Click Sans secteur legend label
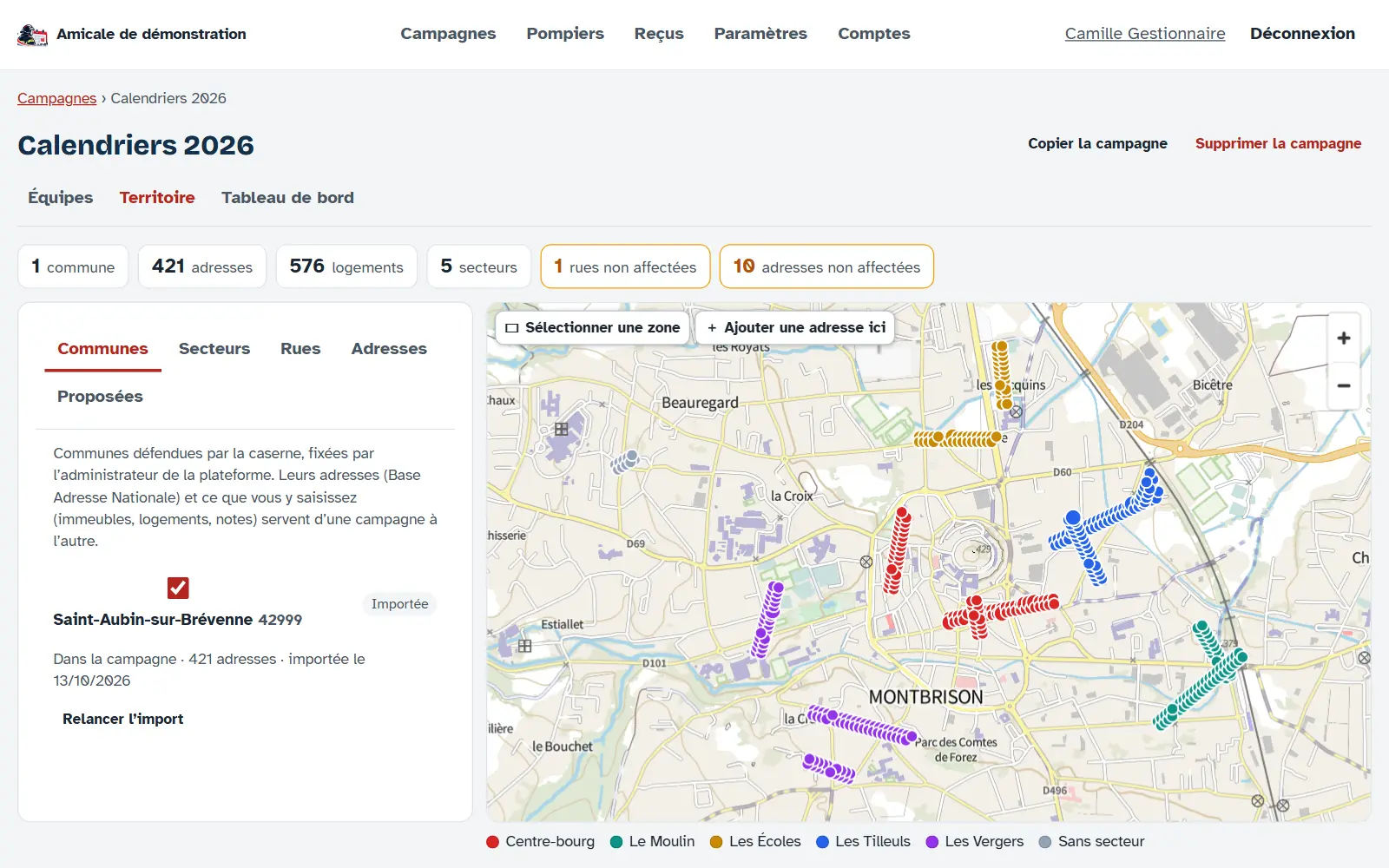 pyautogui.click(x=1102, y=842)
